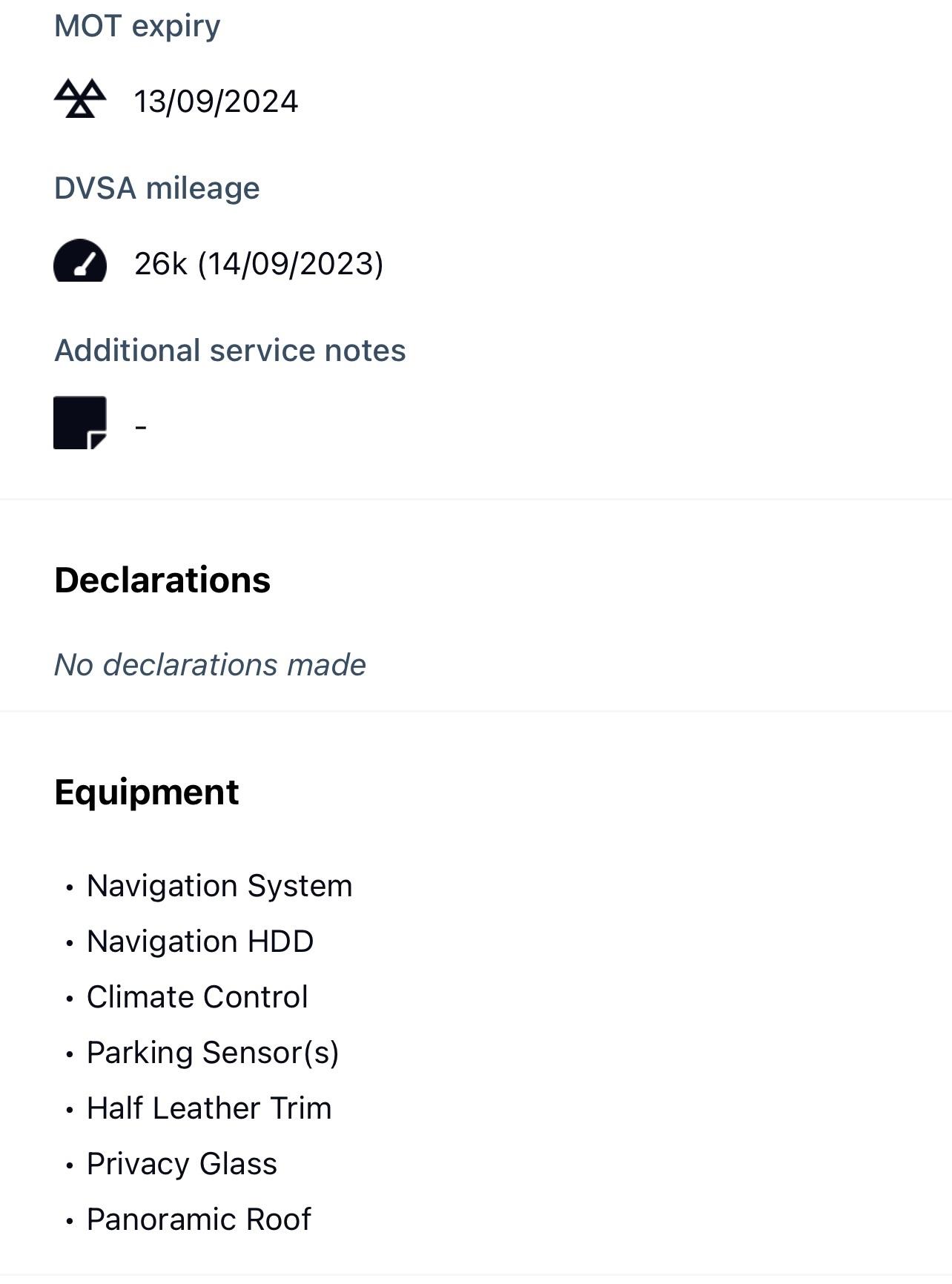Click the MOT expiry label
The image size is (952, 1284).
[137, 26]
